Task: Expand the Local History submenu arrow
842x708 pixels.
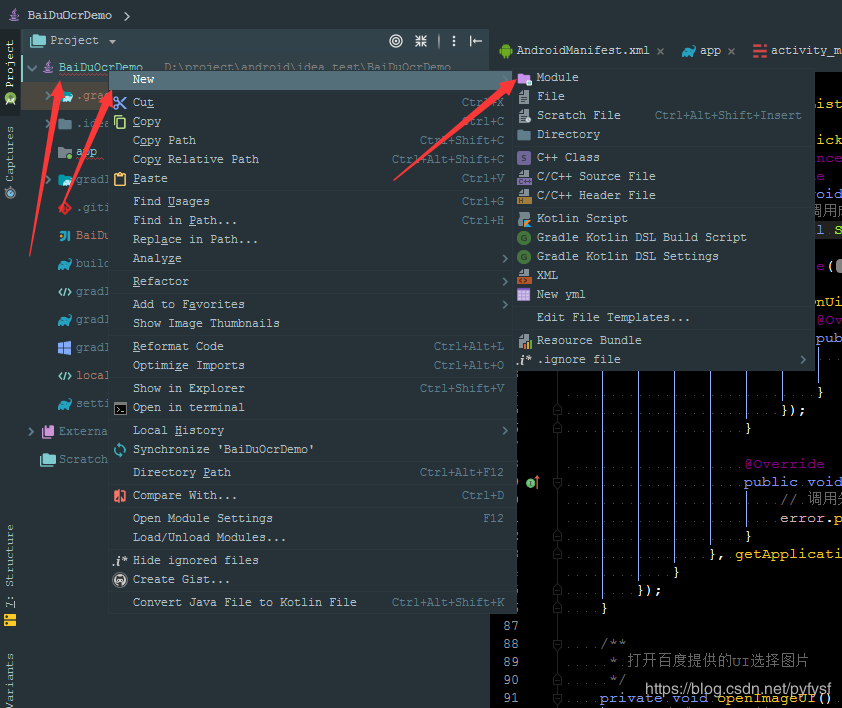Action: click(505, 431)
